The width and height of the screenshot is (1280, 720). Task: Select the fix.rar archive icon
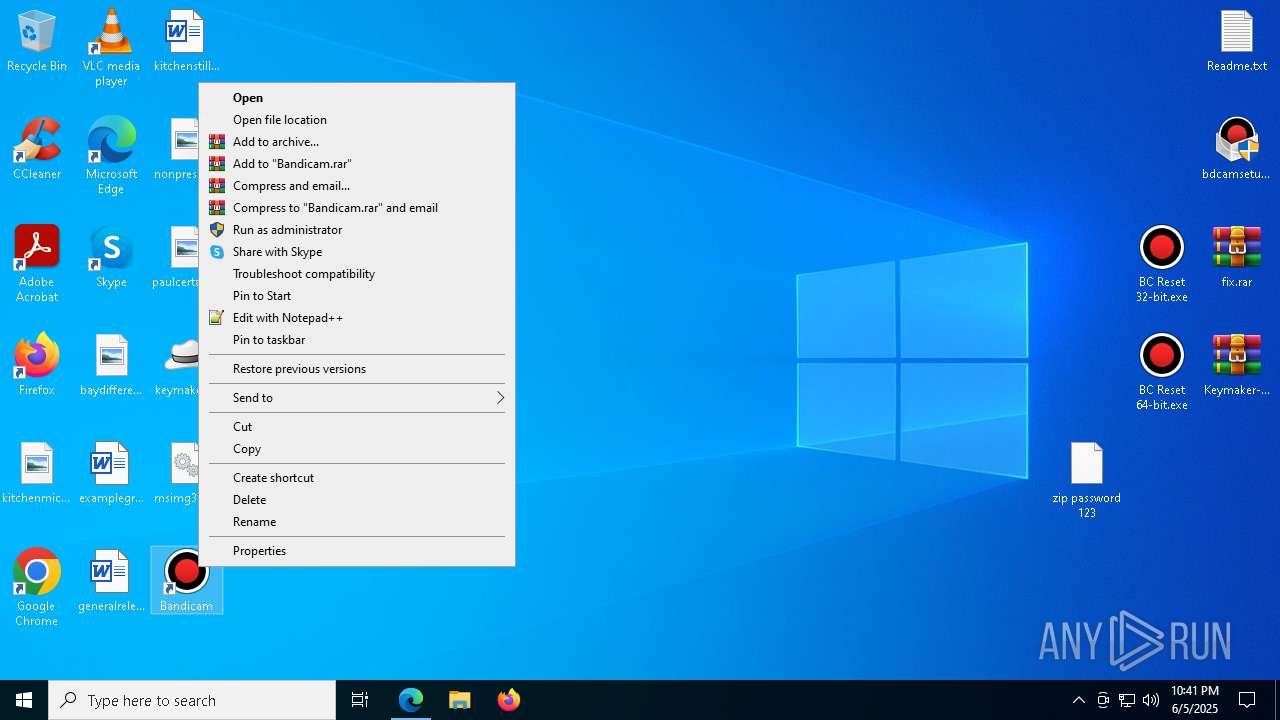(1237, 257)
